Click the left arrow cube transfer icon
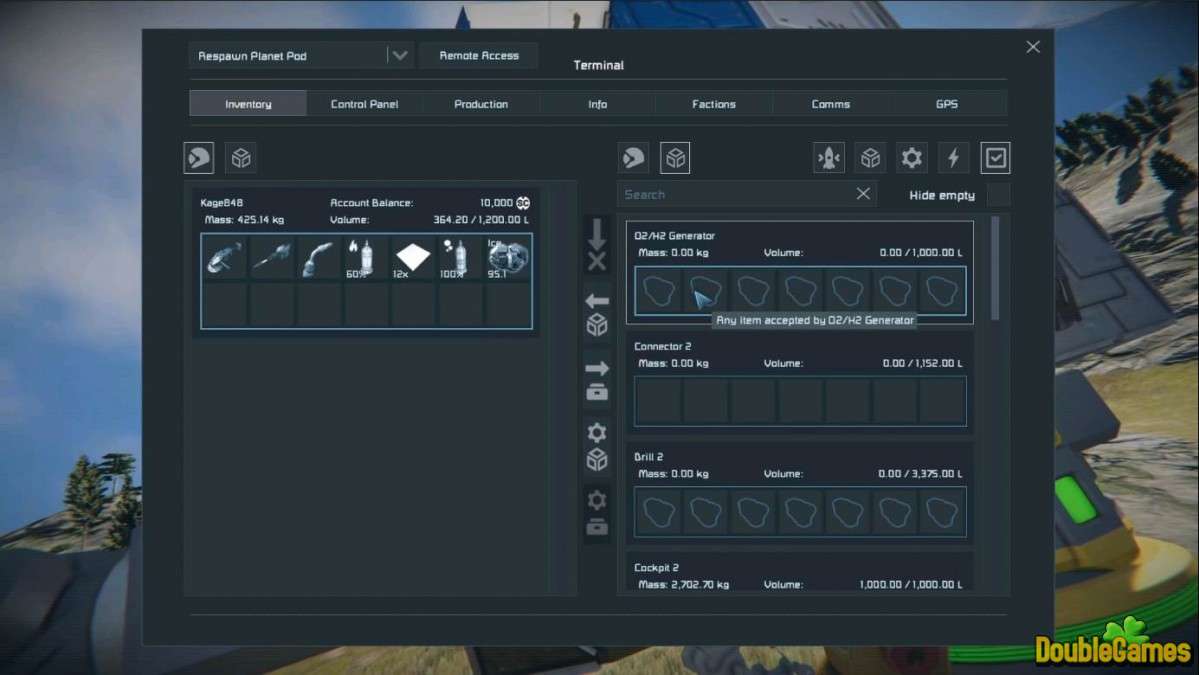Screen dimensions: 1199x675 tap(597, 314)
